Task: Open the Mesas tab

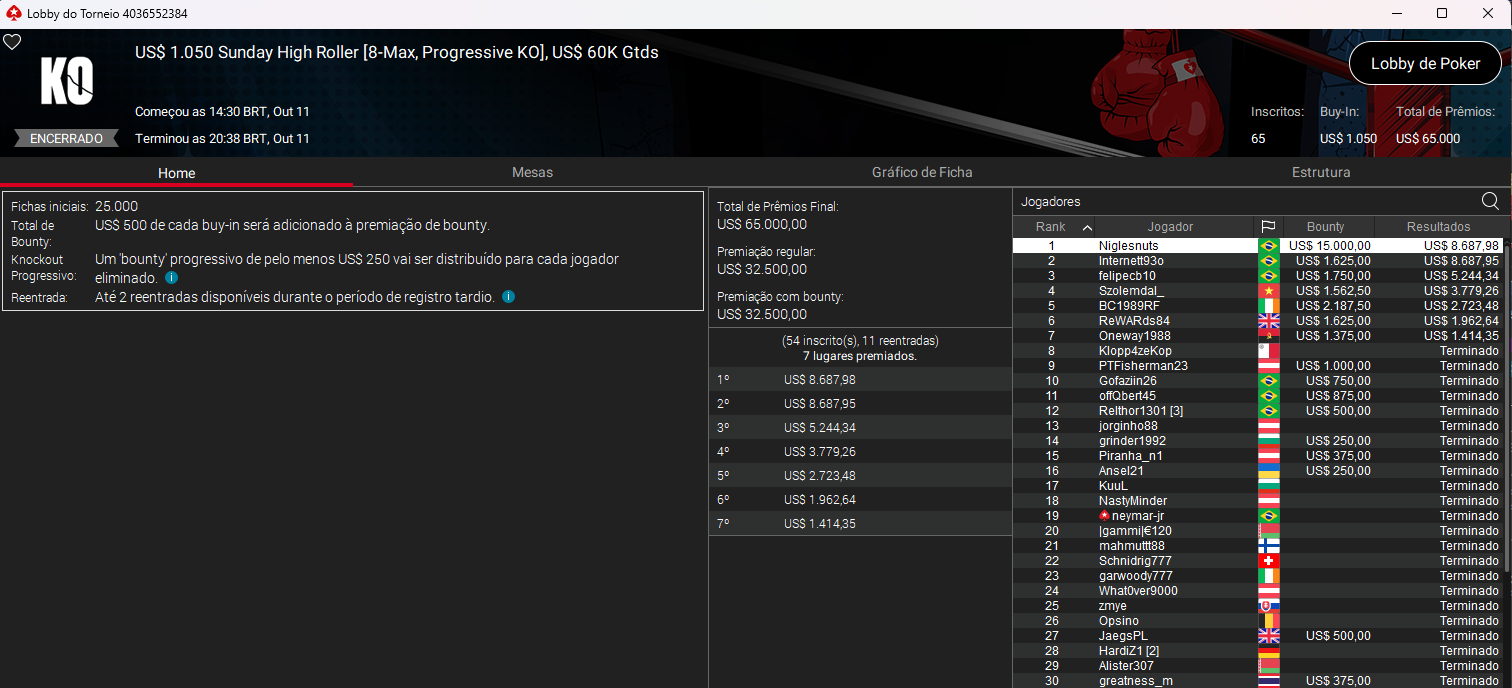Action: (x=532, y=172)
